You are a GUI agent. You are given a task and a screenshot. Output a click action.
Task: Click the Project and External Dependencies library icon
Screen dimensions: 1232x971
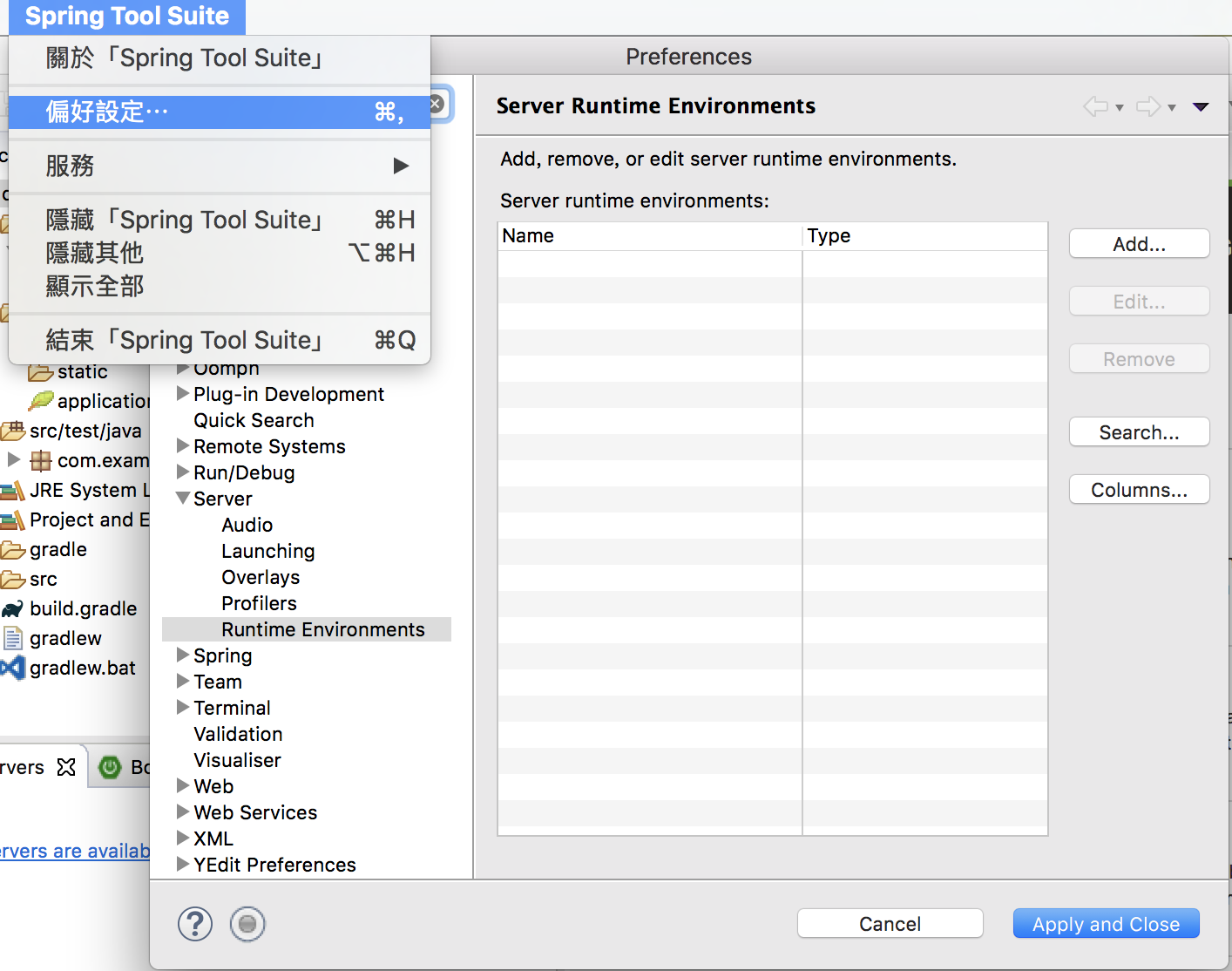(x=12, y=520)
